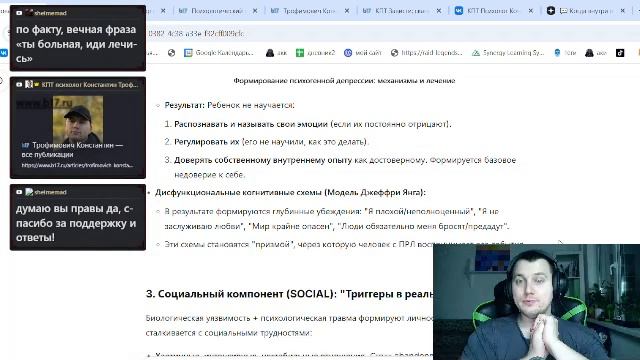Click 'Результат: Ребенок не научается' line

(229, 105)
